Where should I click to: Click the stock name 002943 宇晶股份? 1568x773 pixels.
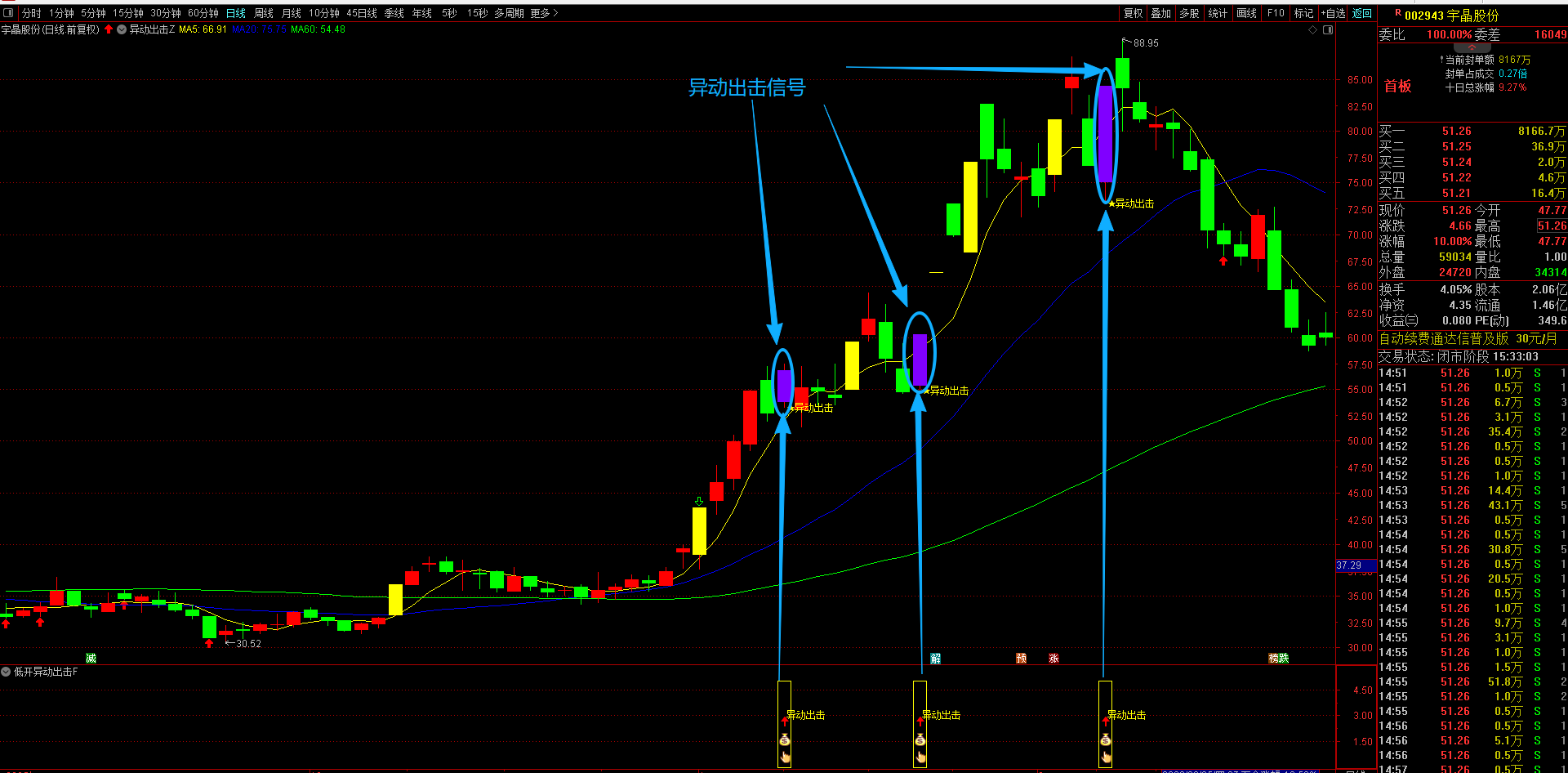point(1452,16)
